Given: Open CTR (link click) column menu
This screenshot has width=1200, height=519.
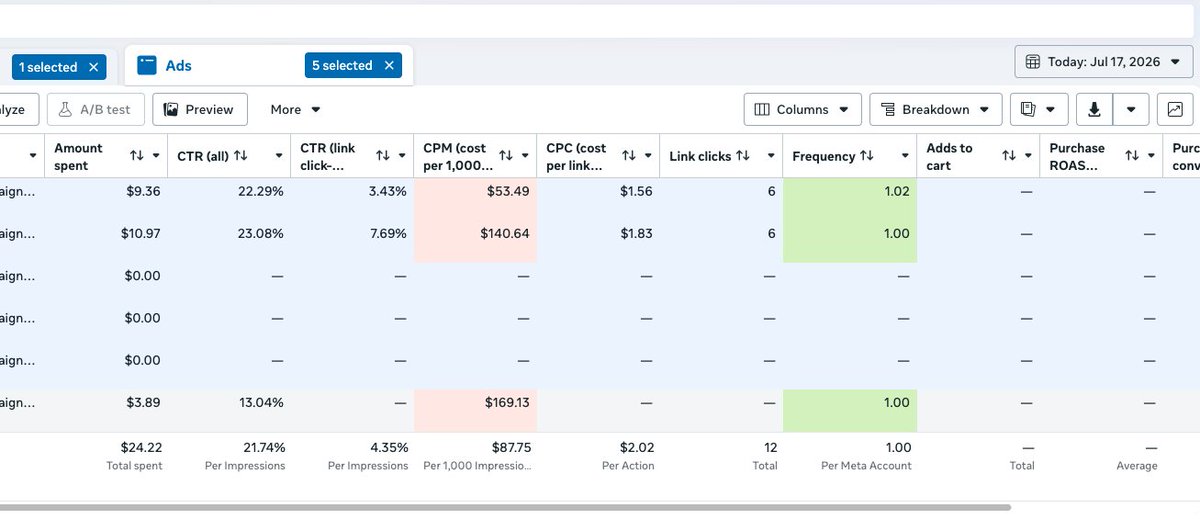Looking at the screenshot, I should pyautogui.click(x=402, y=156).
